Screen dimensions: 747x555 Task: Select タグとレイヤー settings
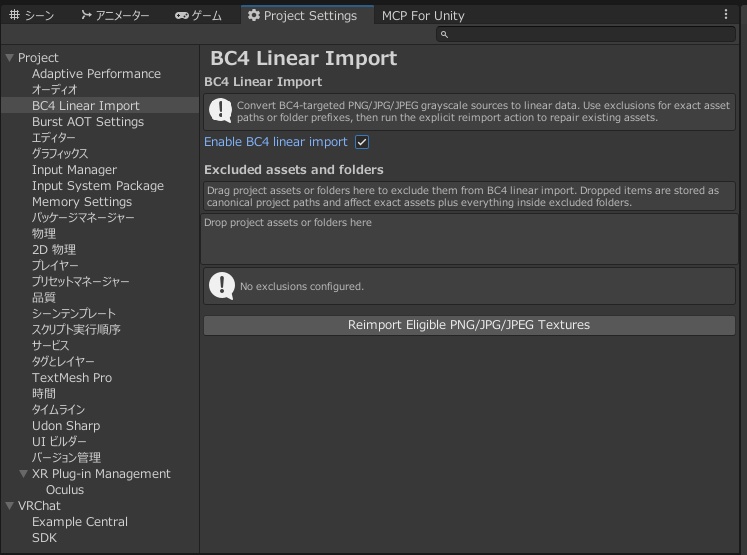click(63, 362)
